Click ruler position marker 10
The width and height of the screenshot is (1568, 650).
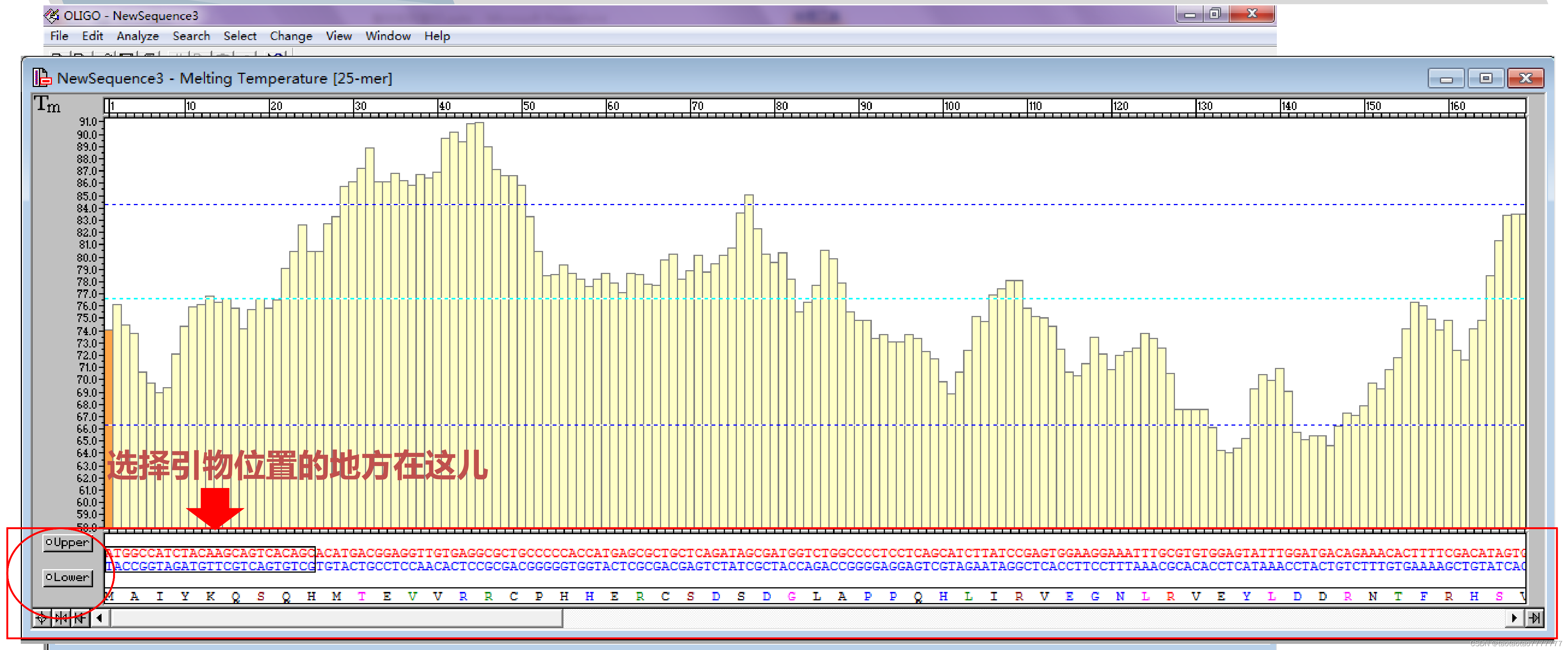(191, 106)
